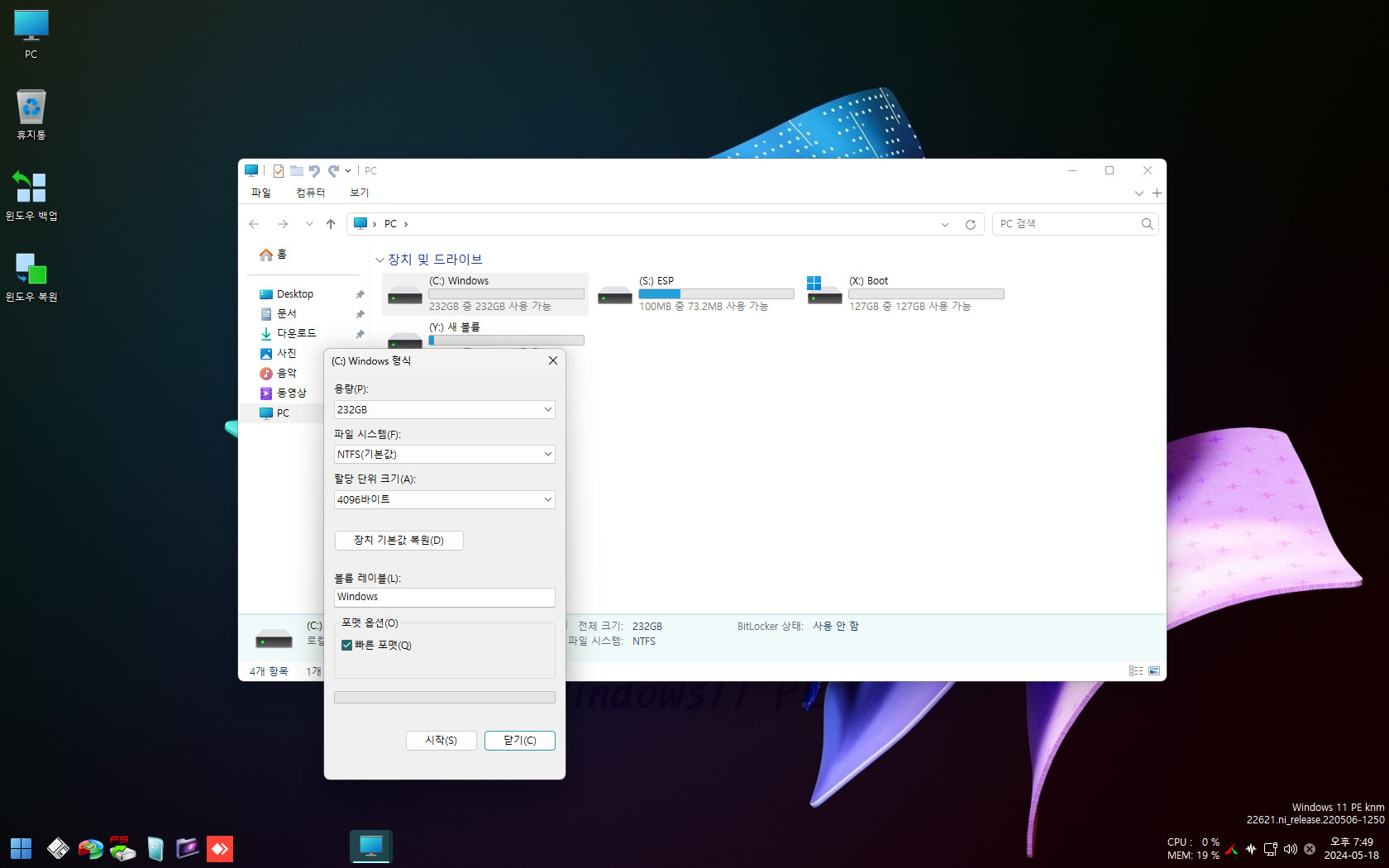Select the (S:) ESP drive
Image resolution: width=1389 pixels, height=868 pixels.
click(695, 294)
